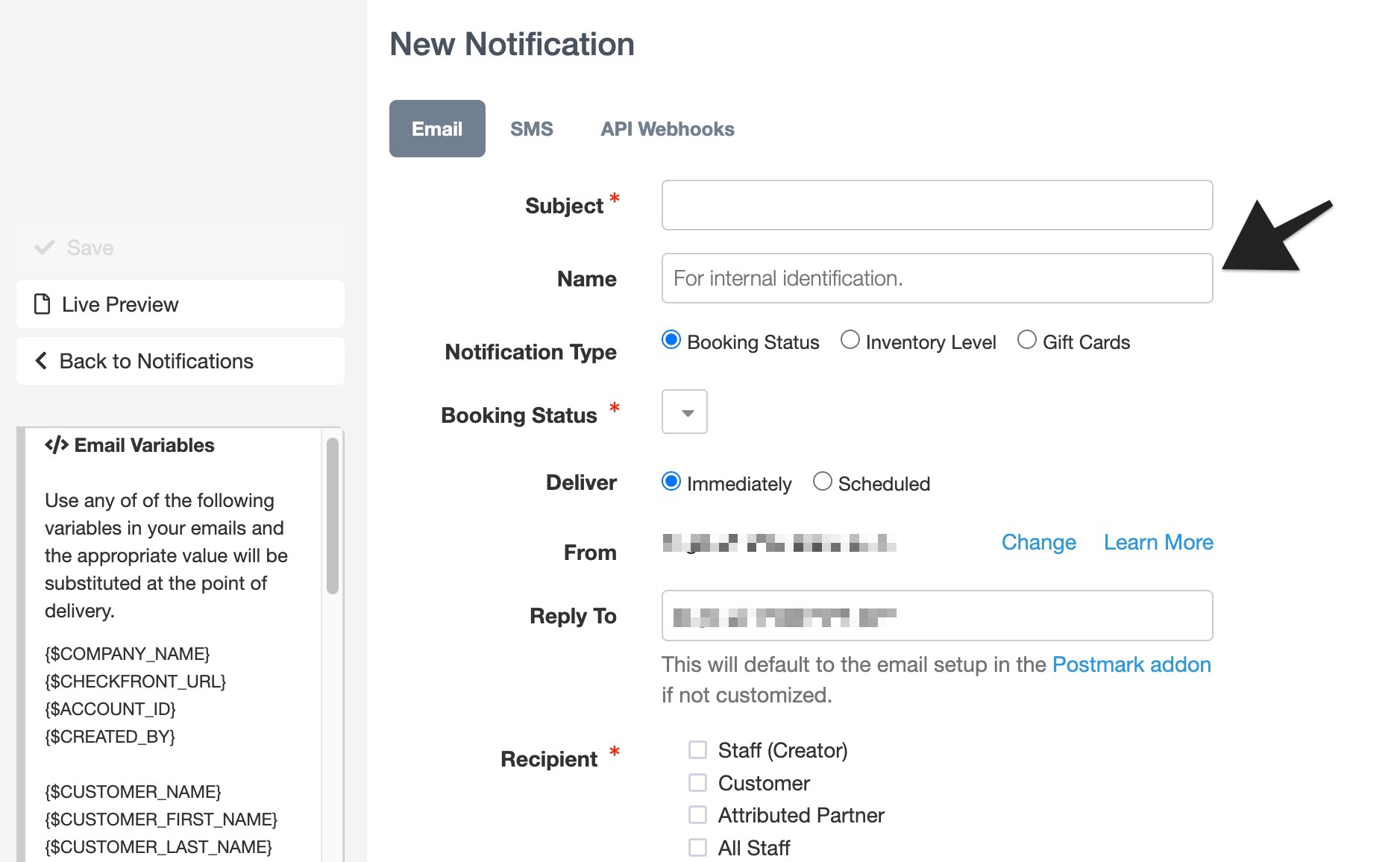The width and height of the screenshot is (1400, 862).
Task: Check the Customer recipient box
Action: 697,782
